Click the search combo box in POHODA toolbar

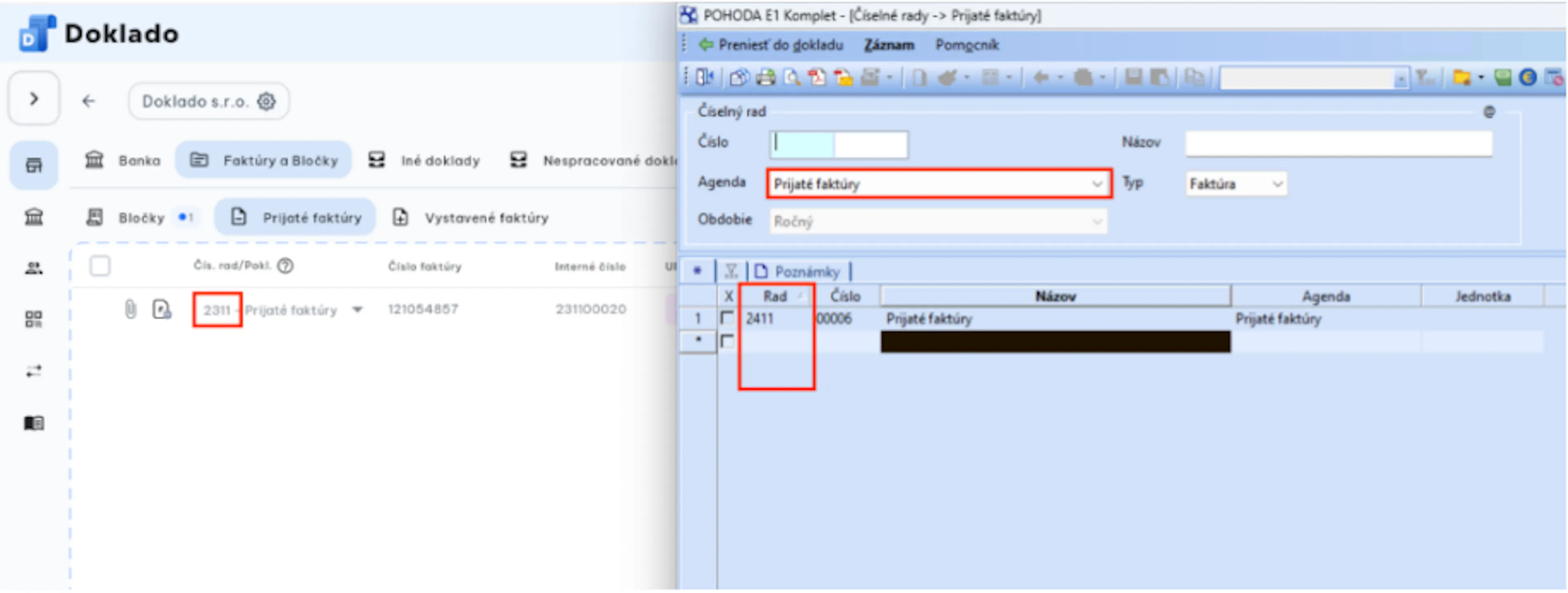[1315, 78]
